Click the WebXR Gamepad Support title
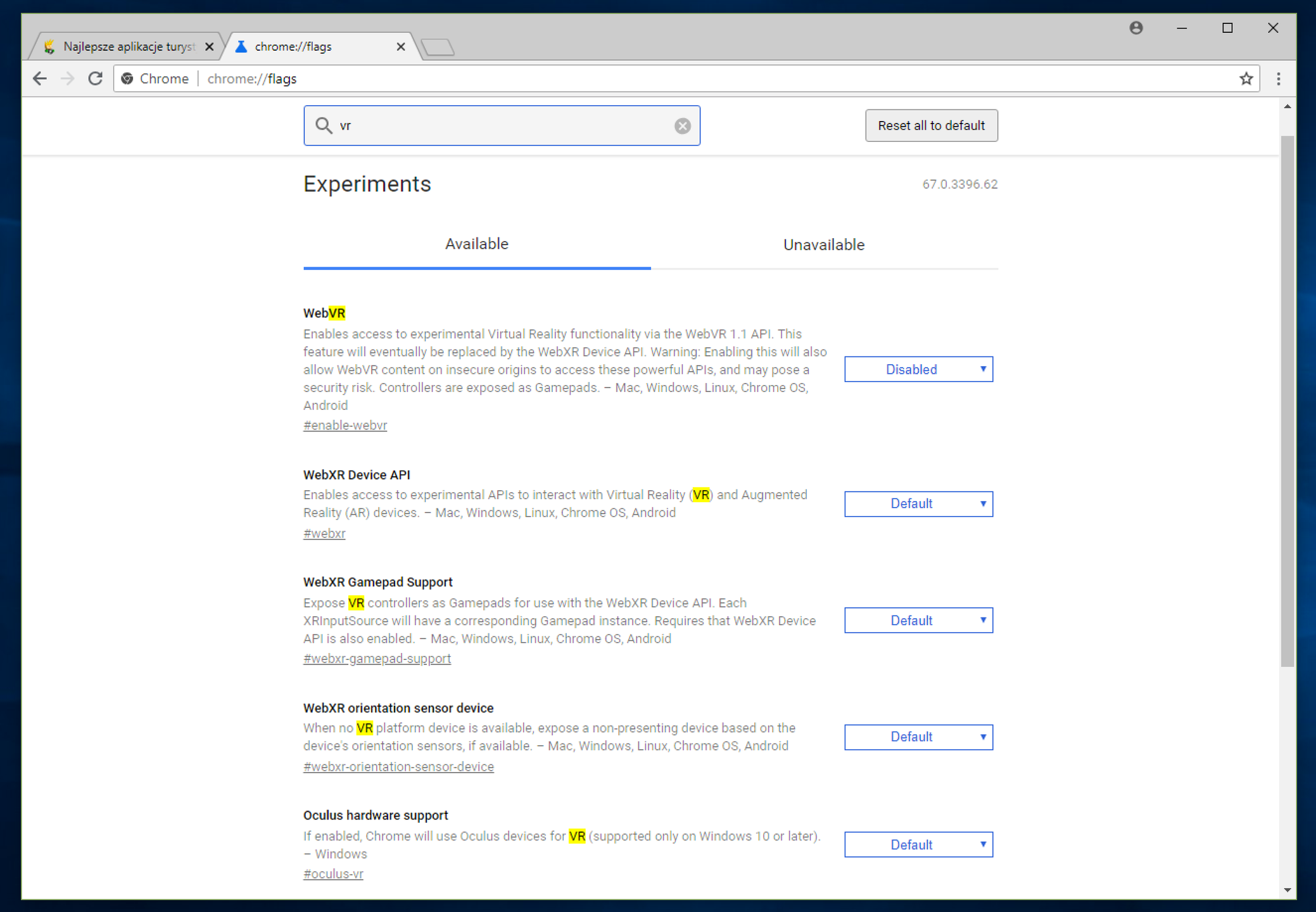 coord(378,582)
